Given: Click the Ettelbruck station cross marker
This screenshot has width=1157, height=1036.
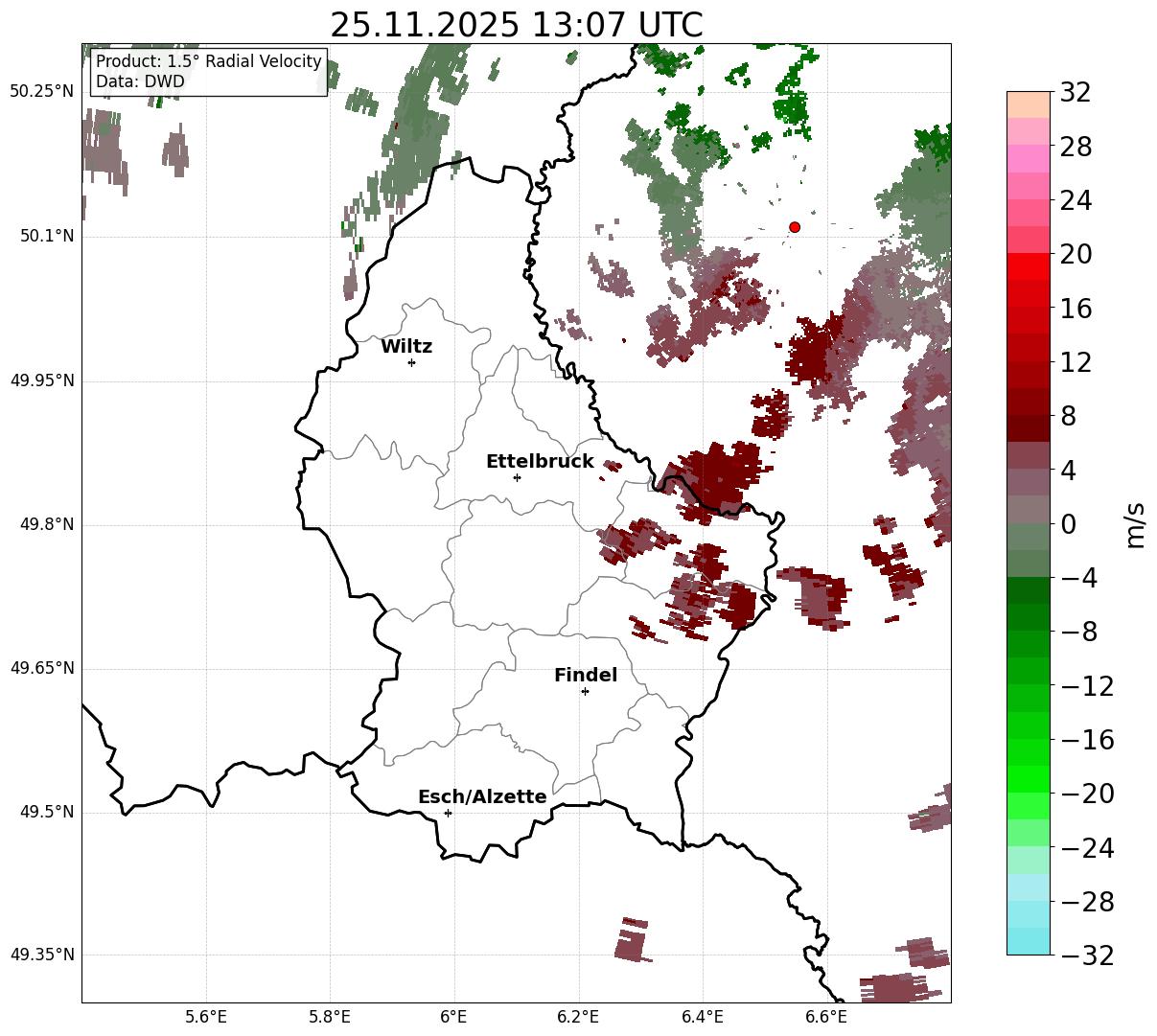Looking at the screenshot, I should coord(517,477).
